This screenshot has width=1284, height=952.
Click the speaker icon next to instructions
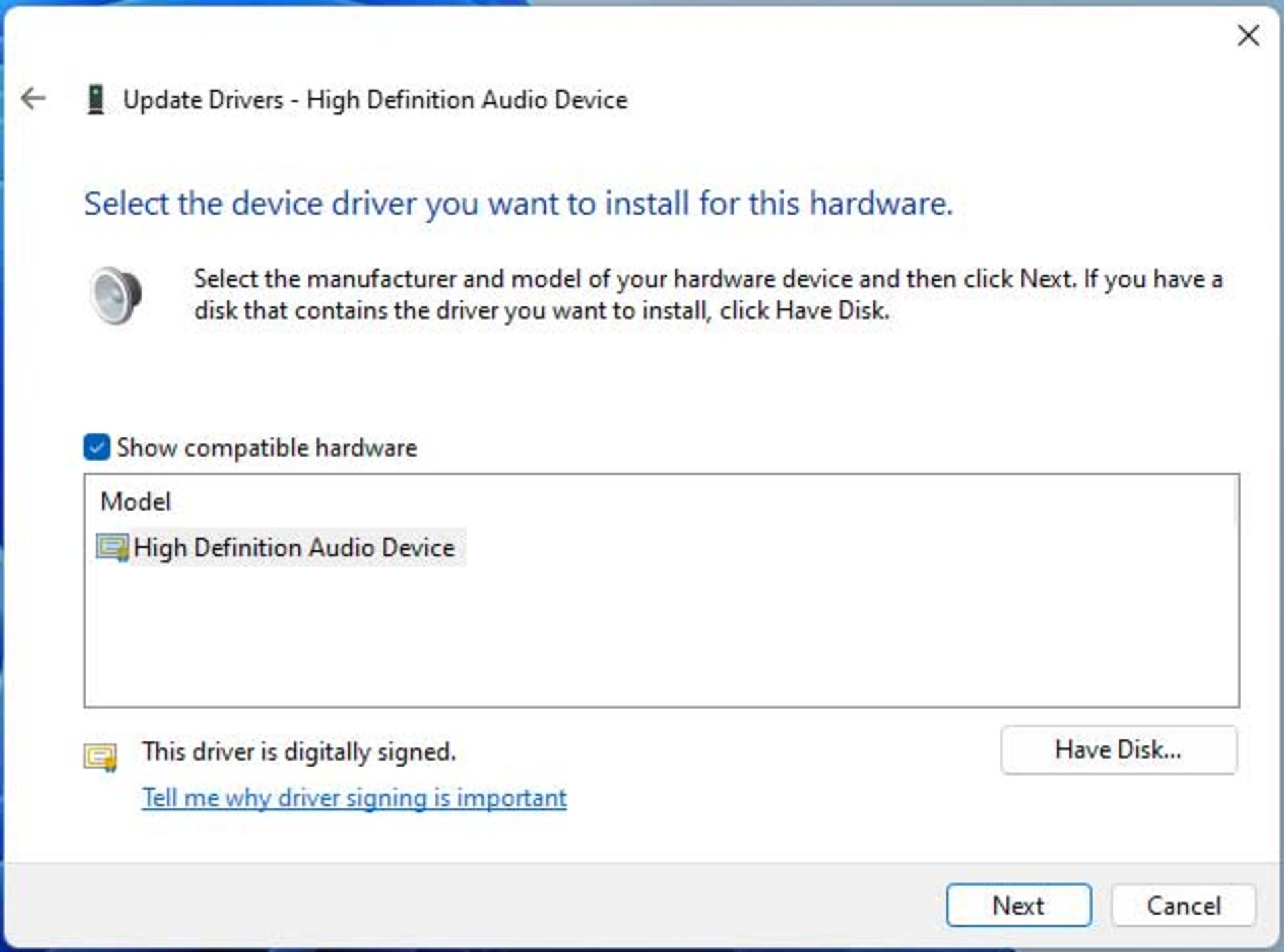[116, 295]
